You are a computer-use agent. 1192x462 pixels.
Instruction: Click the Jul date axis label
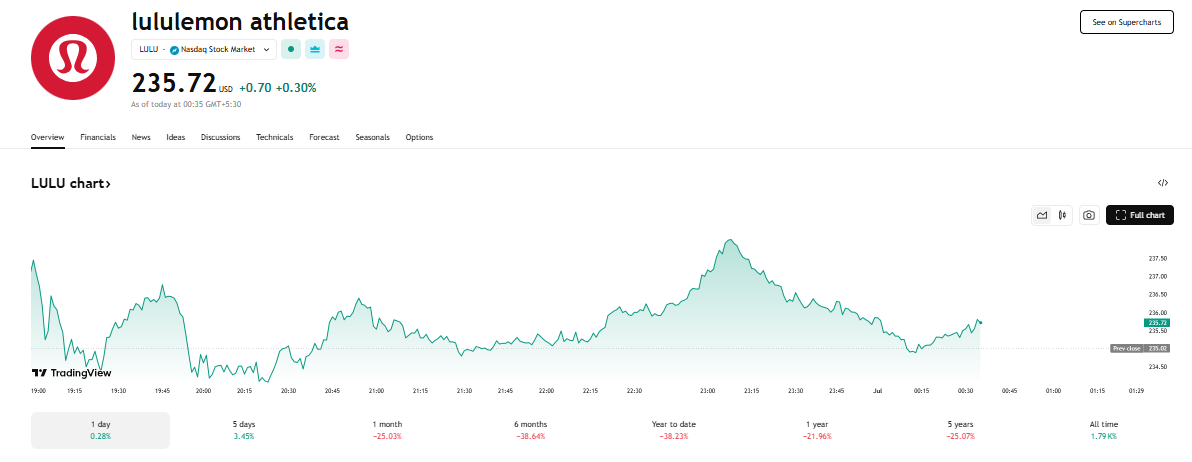click(x=877, y=391)
